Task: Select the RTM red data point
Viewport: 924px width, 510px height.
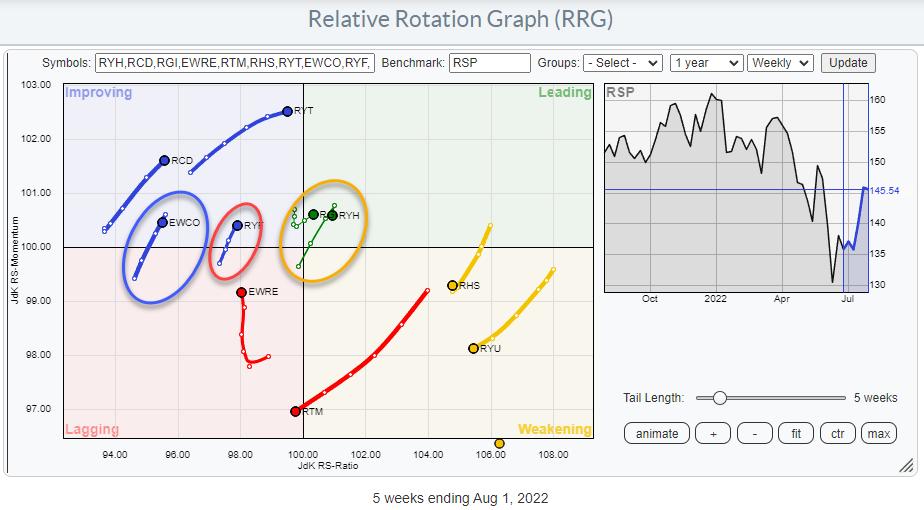Action: [x=295, y=411]
